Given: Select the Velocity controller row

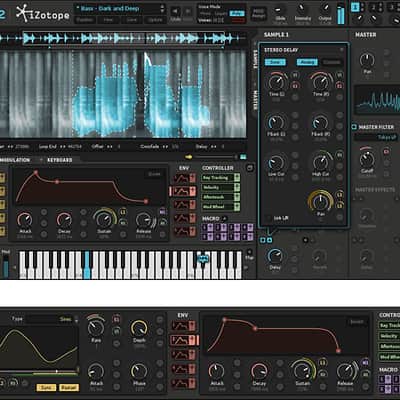Looking at the screenshot, I should coord(221,187).
